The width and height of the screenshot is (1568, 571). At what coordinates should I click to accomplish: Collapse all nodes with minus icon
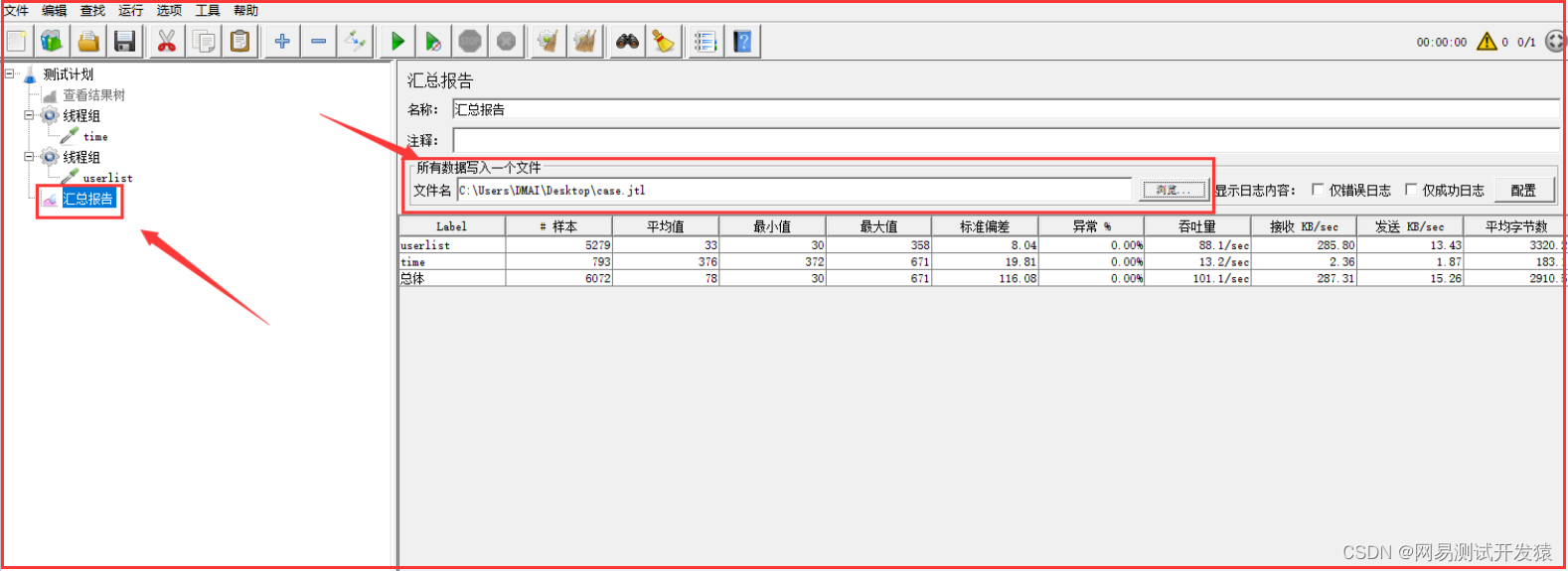pos(318,42)
